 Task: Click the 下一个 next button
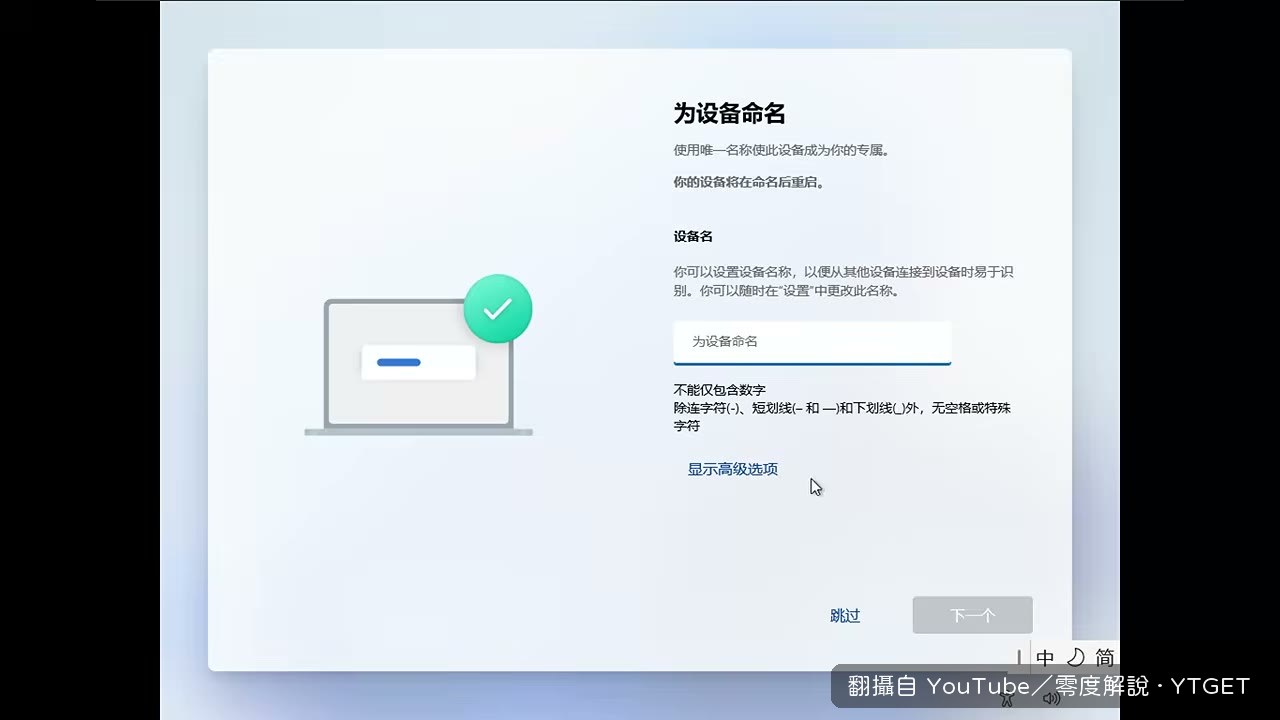pyautogui.click(x=972, y=615)
